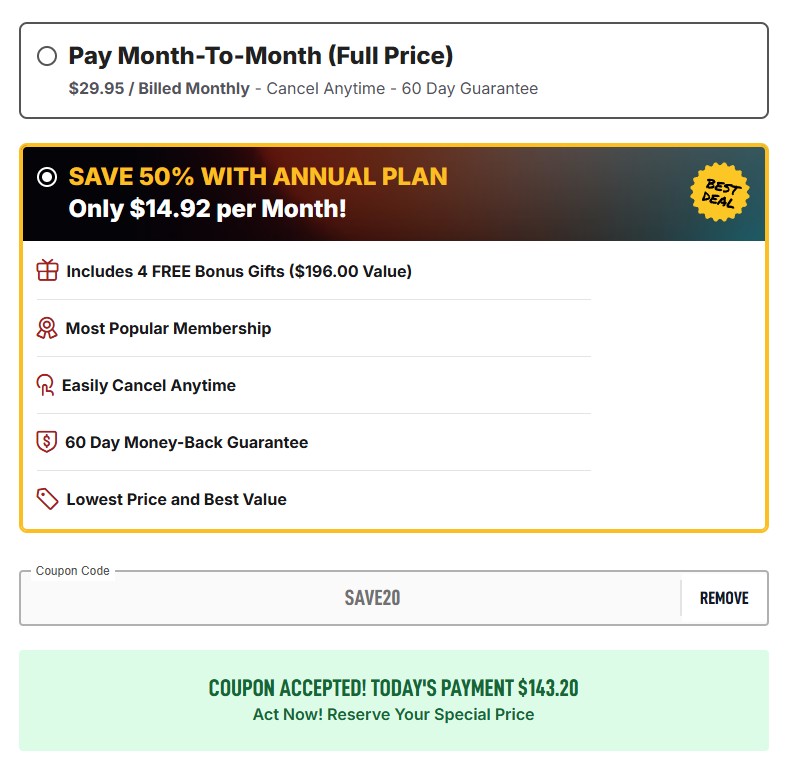The width and height of the screenshot is (785, 759).
Task: Select the Annual Plan radio button
Action: pyautogui.click(x=47, y=178)
